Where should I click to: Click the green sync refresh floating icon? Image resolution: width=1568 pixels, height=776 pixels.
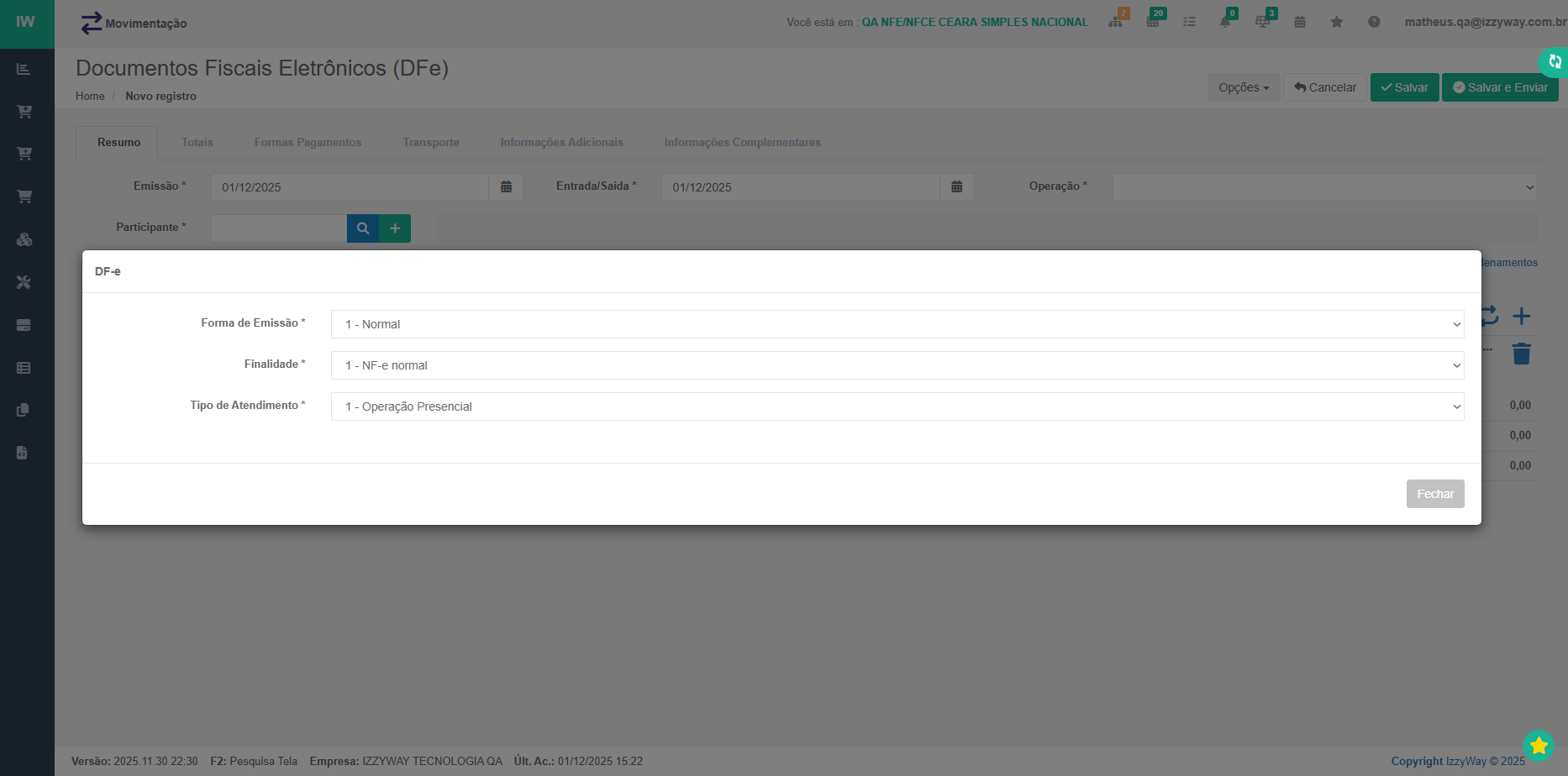click(x=1555, y=61)
